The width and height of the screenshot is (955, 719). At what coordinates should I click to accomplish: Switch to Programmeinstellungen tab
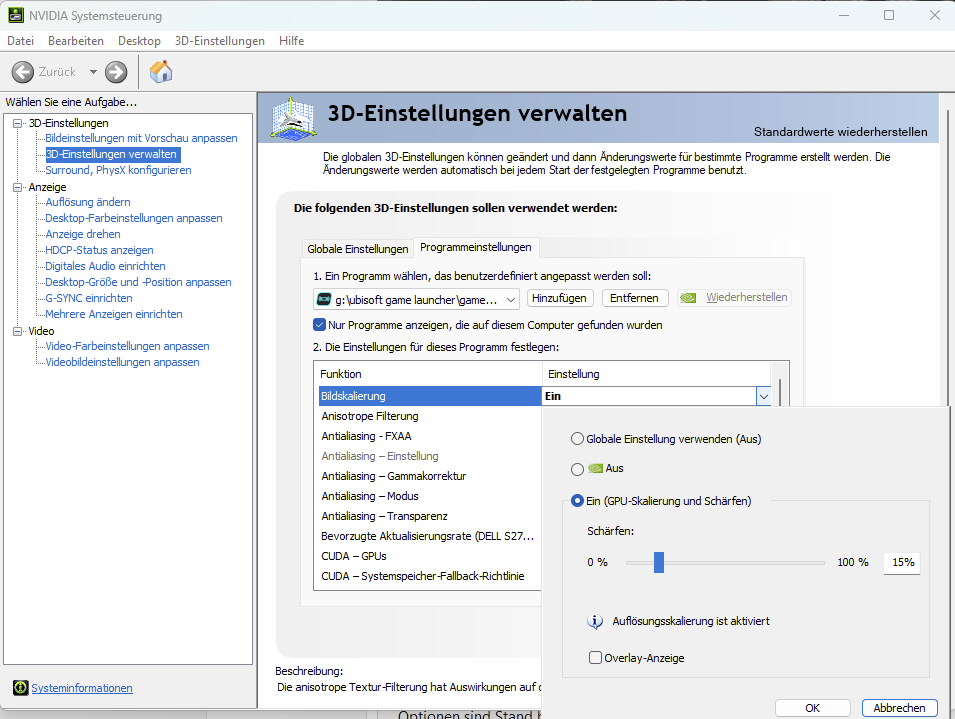[x=476, y=247]
